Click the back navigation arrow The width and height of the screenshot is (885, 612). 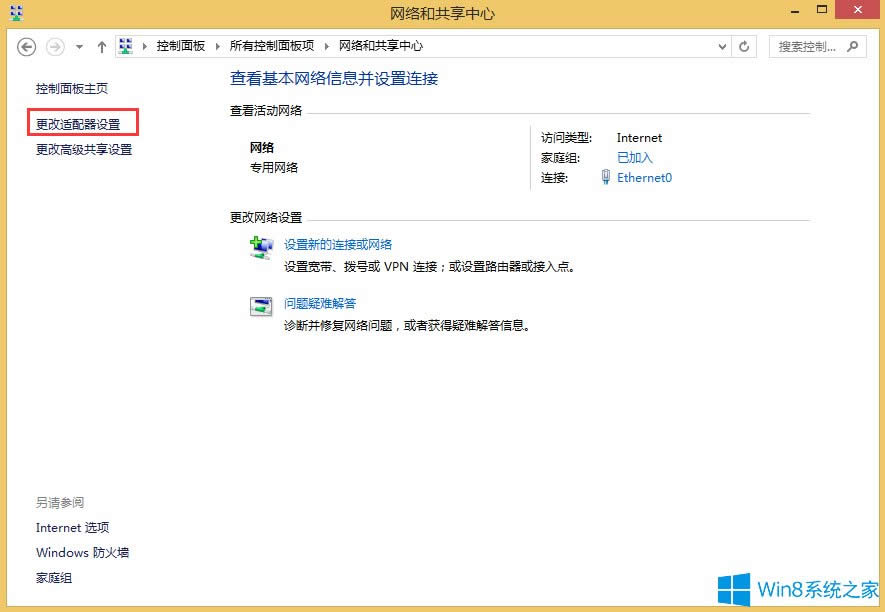click(26, 46)
